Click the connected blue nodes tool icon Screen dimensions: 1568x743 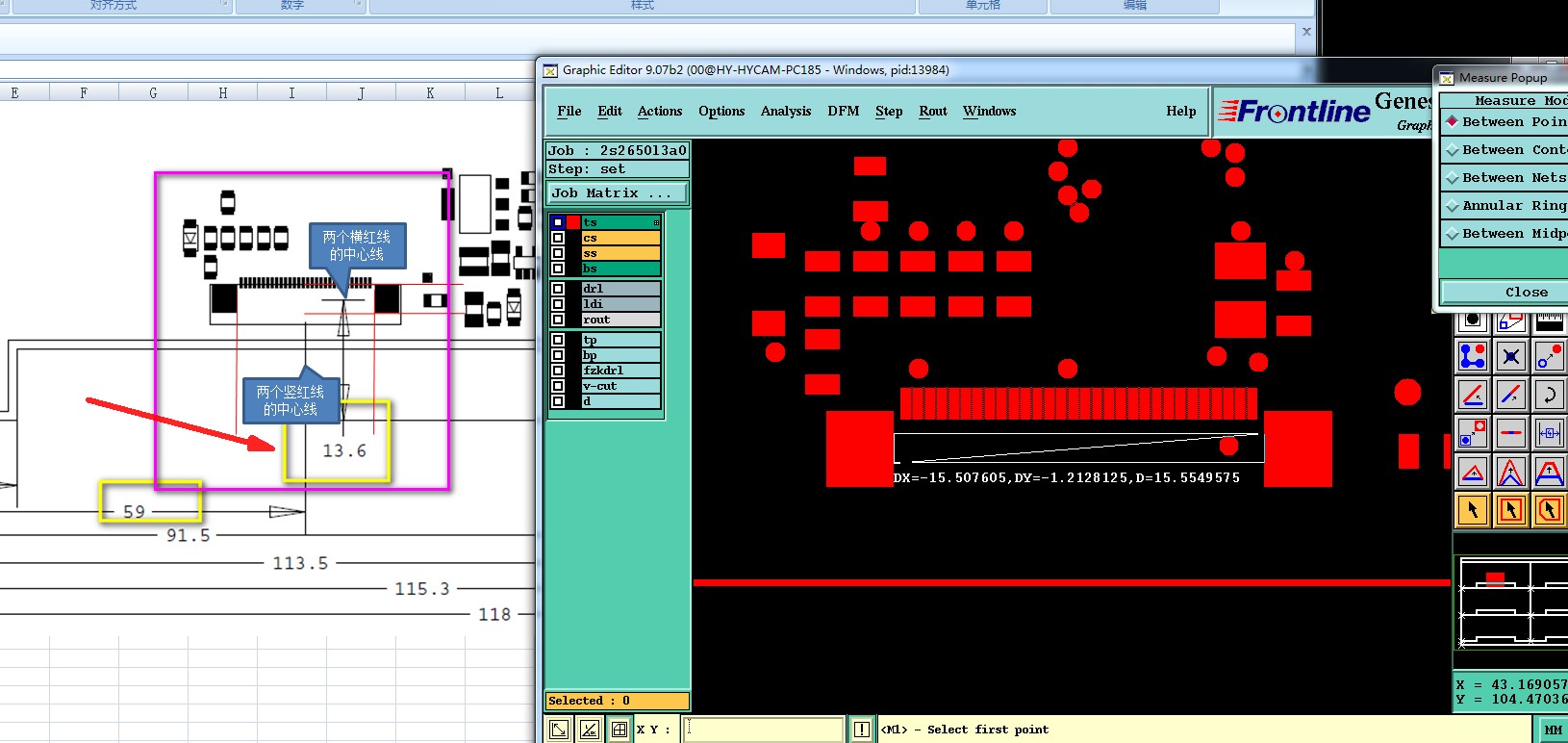point(1473,356)
